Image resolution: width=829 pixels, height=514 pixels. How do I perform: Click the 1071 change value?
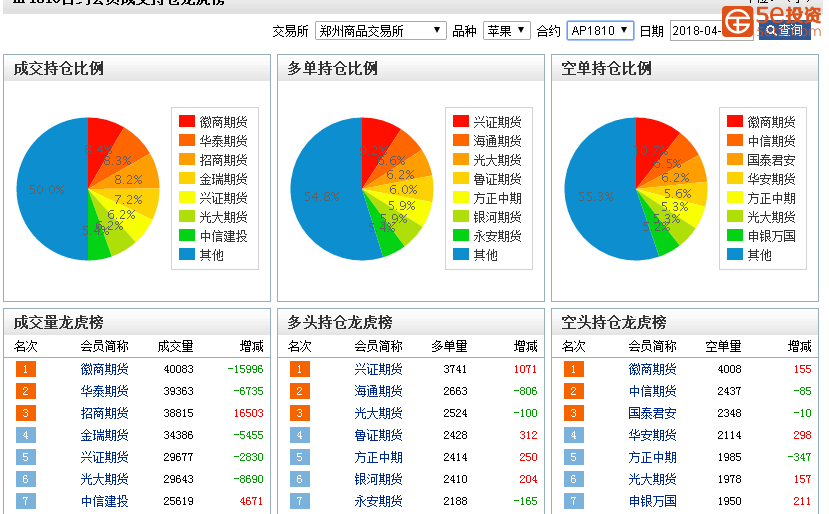pos(525,369)
